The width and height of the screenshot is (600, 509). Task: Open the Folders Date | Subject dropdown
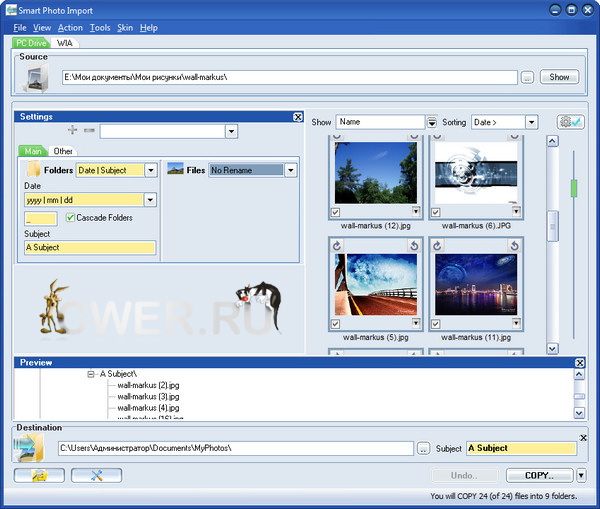point(150,170)
